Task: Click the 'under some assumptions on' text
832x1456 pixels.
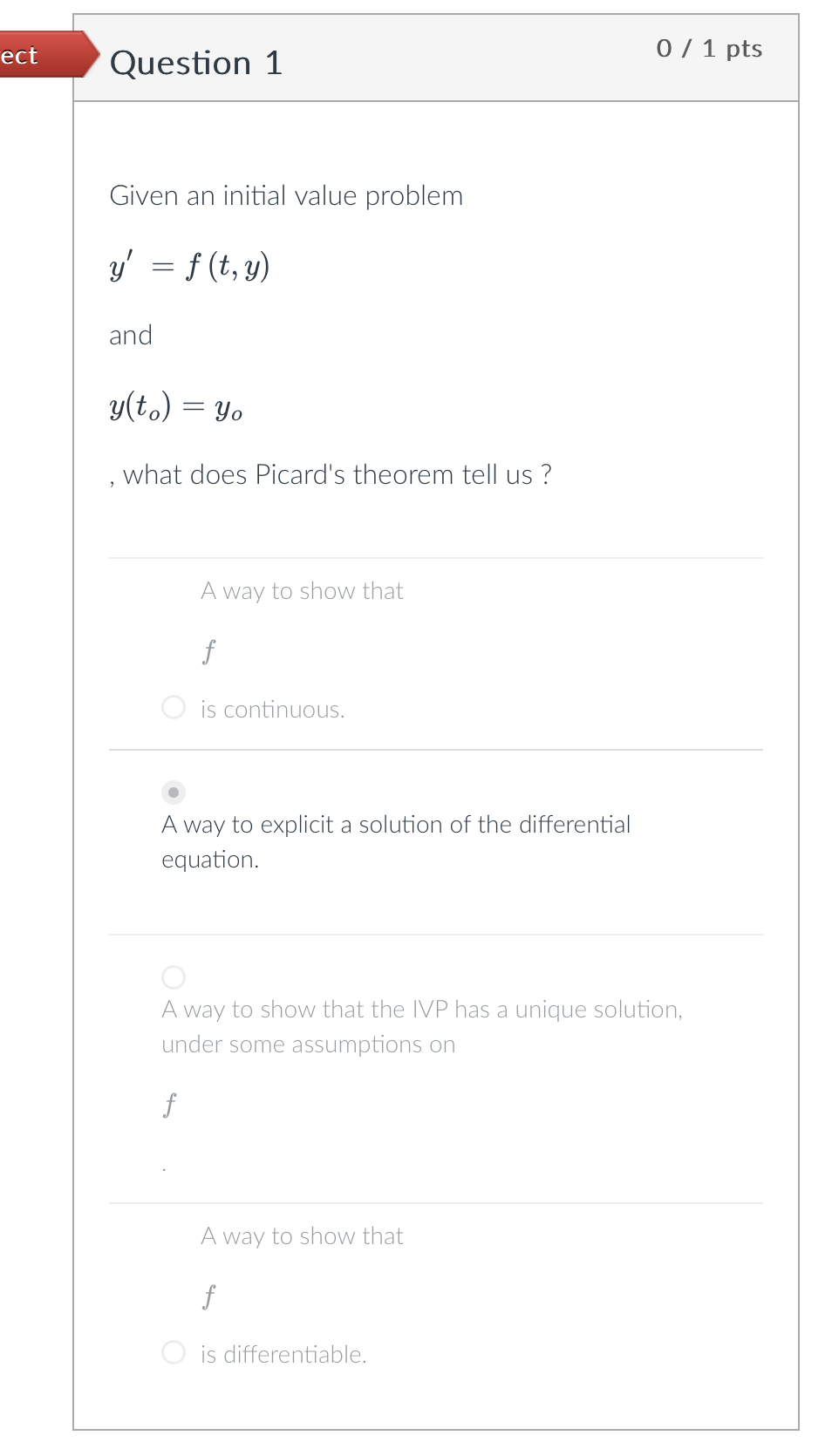Action: click(x=308, y=1044)
